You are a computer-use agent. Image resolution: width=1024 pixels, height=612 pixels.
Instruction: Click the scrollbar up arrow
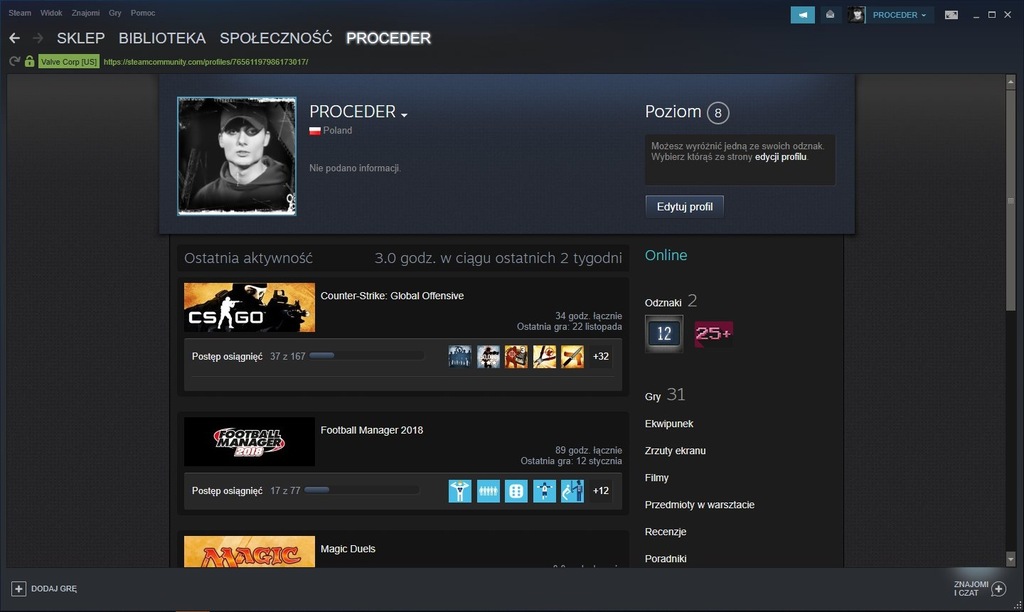(x=1010, y=82)
